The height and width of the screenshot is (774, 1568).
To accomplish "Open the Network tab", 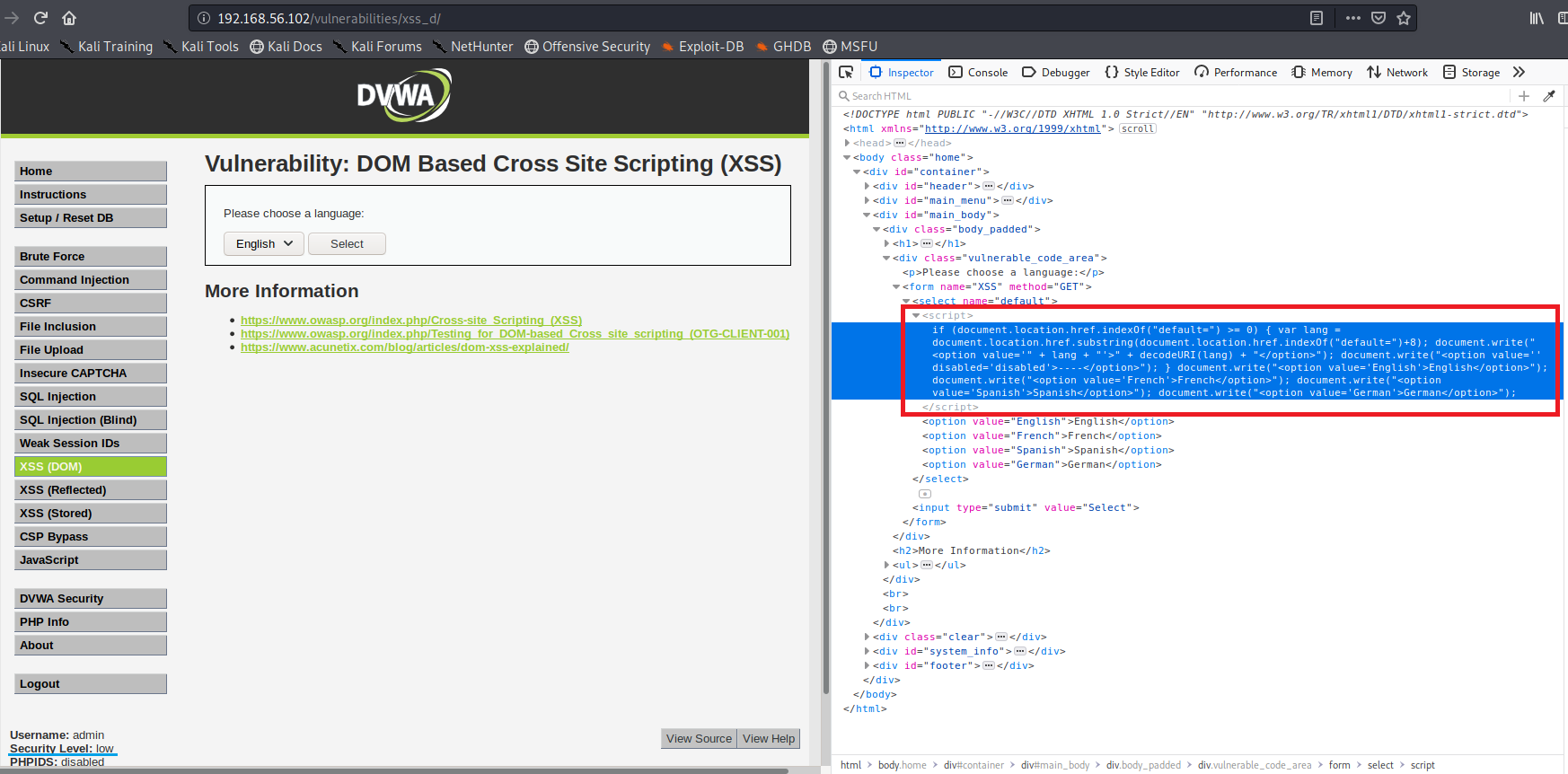I will point(1397,72).
